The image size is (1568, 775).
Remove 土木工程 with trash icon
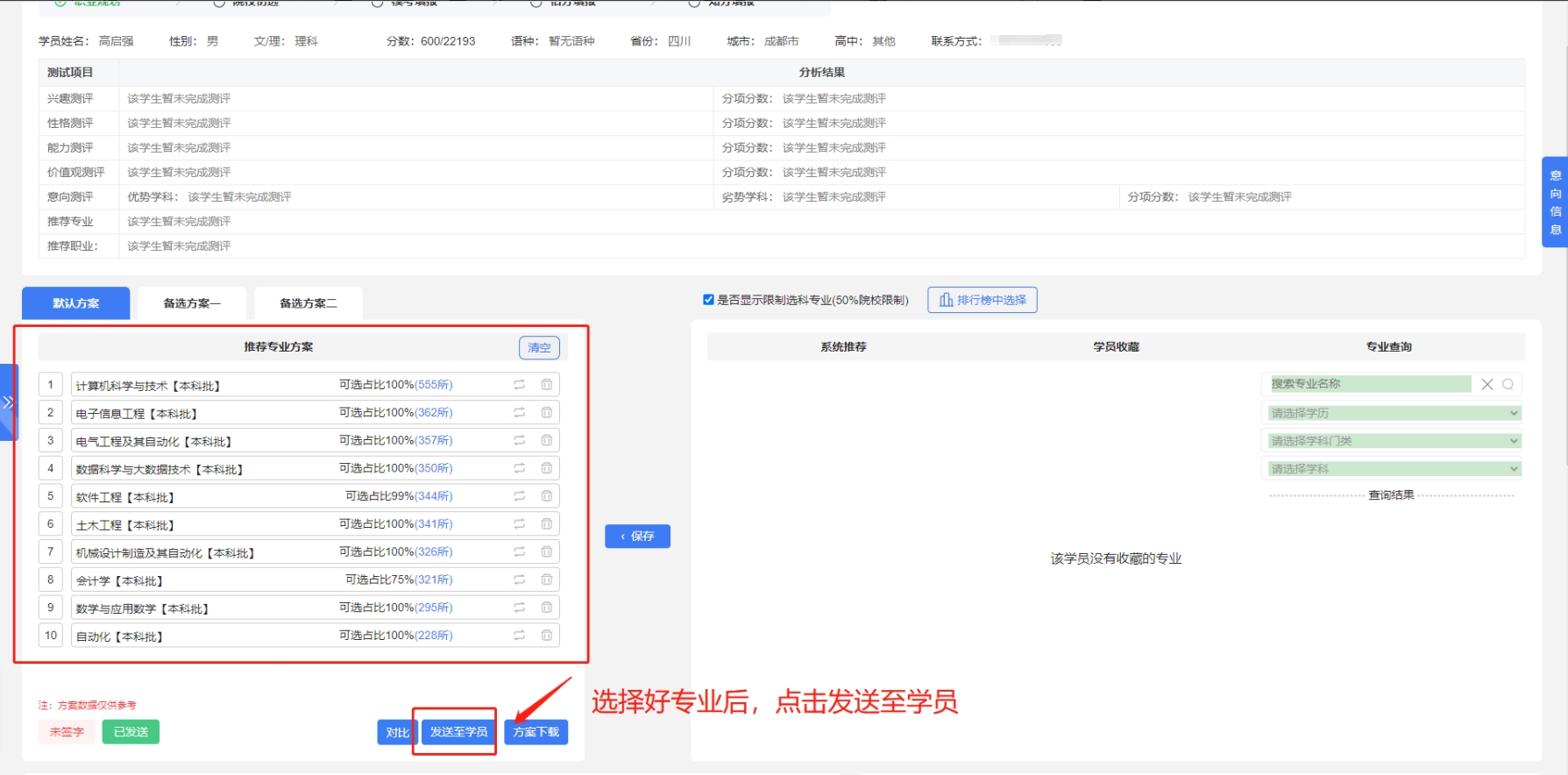point(546,524)
